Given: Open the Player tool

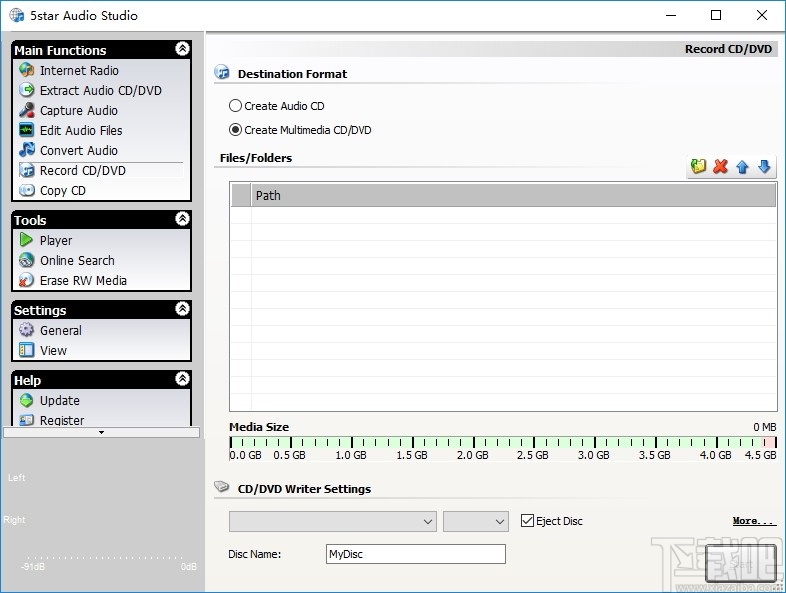Looking at the screenshot, I should (x=56, y=241).
